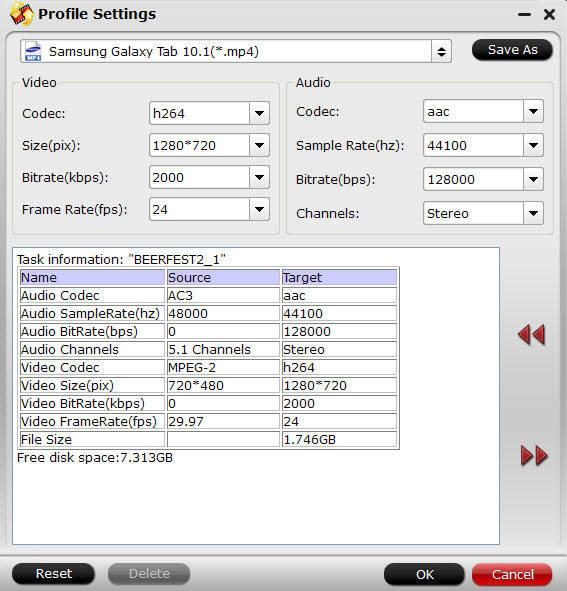Click the red forward double-arrow icon

(x=534, y=456)
